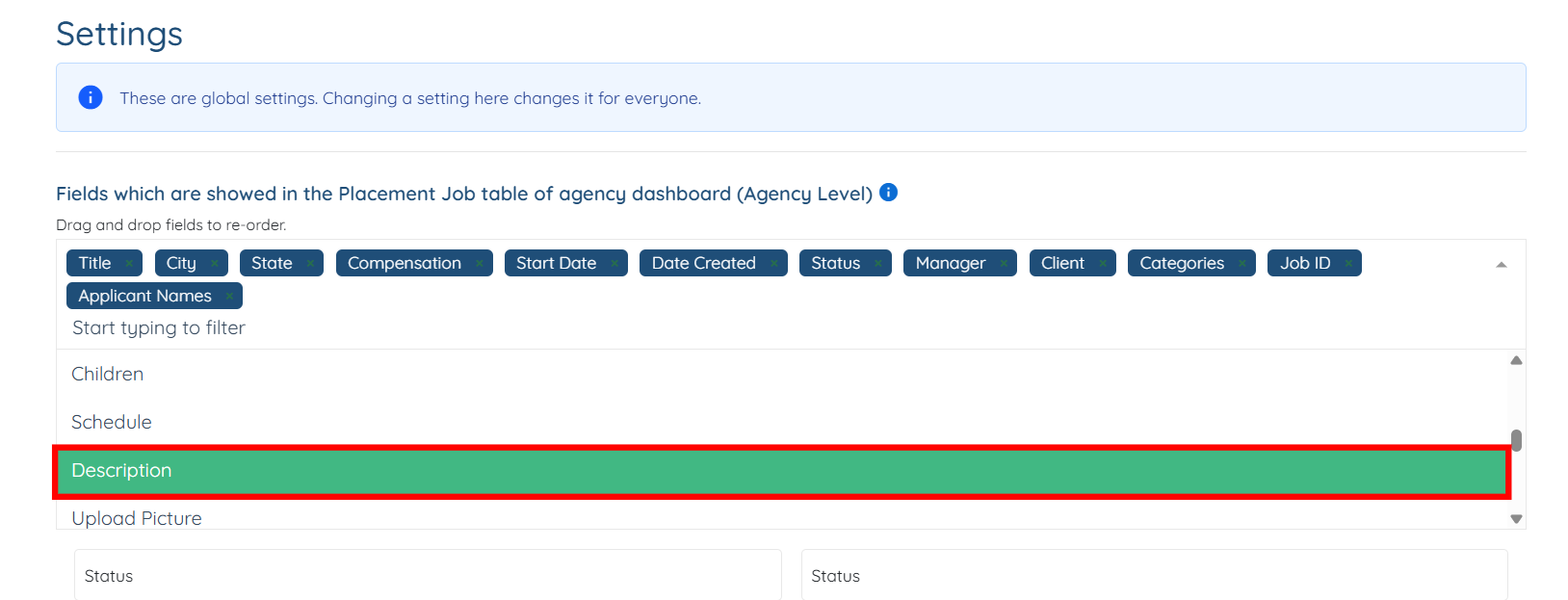The image size is (1568, 600).
Task: Click the dropdown list scroll down arrow
Action: point(1516,519)
